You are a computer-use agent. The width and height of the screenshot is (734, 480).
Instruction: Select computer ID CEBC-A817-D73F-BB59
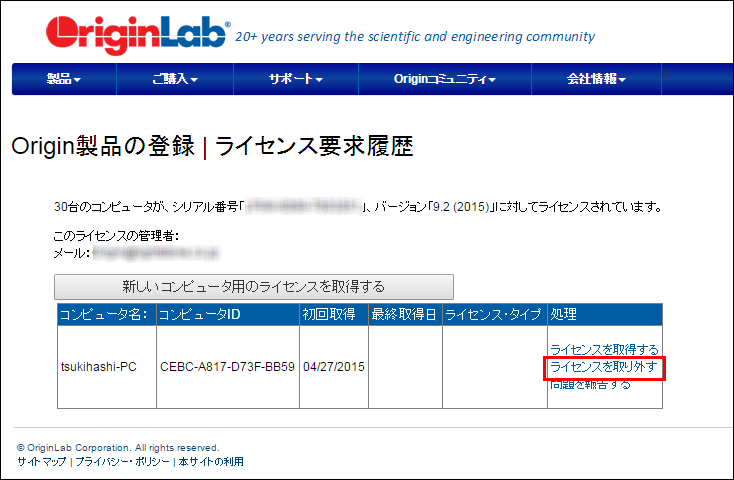pyautogui.click(x=228, y=367)
